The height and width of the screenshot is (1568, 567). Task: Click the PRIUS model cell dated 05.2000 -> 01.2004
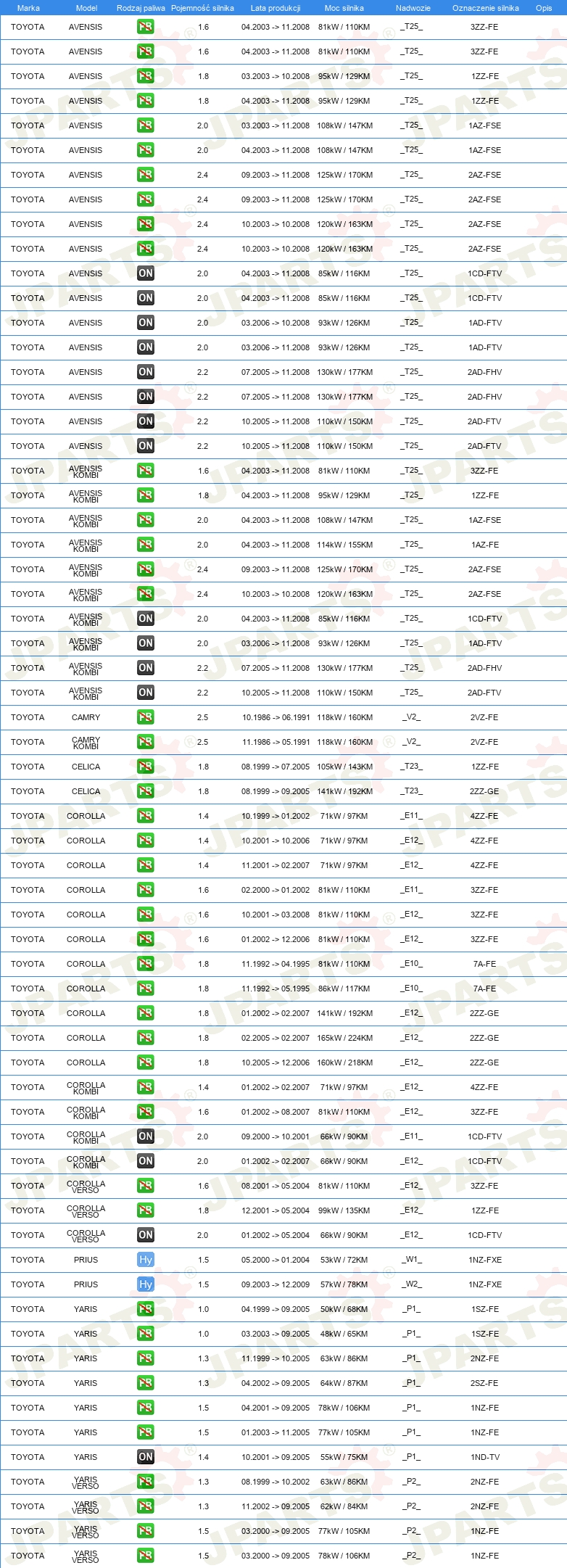click(86, 1260)
